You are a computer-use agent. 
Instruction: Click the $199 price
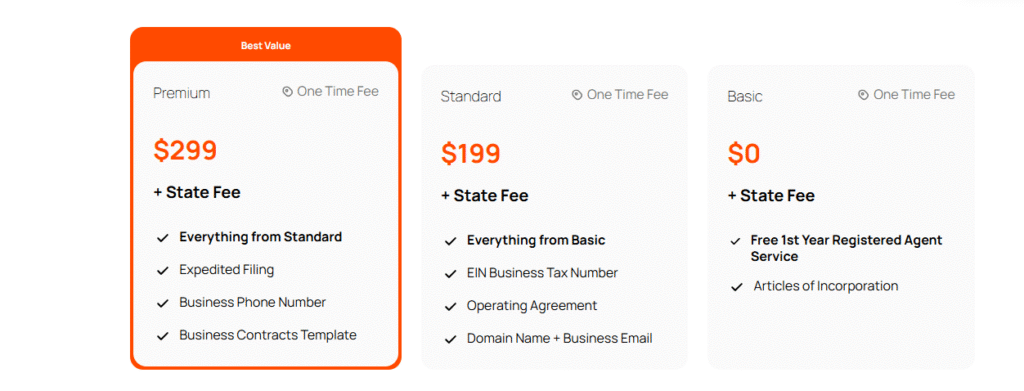(471, 153)
